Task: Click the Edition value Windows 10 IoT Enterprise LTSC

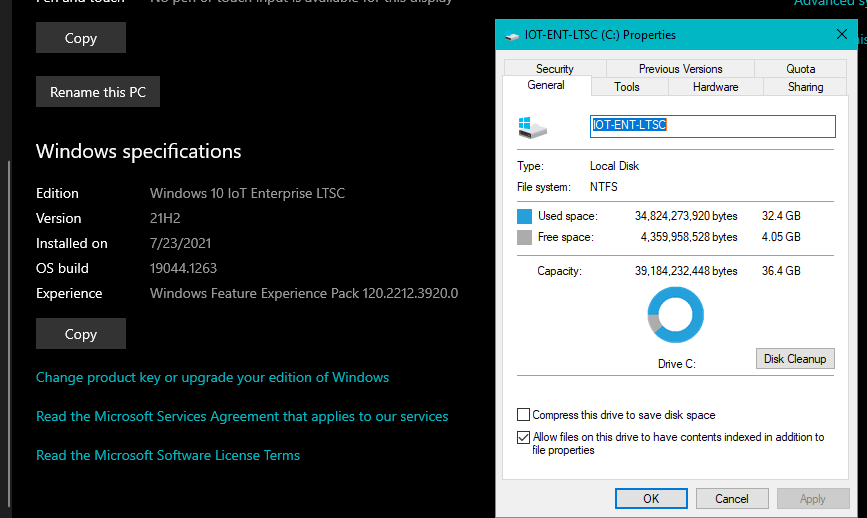Action: (x=247, y=193)
